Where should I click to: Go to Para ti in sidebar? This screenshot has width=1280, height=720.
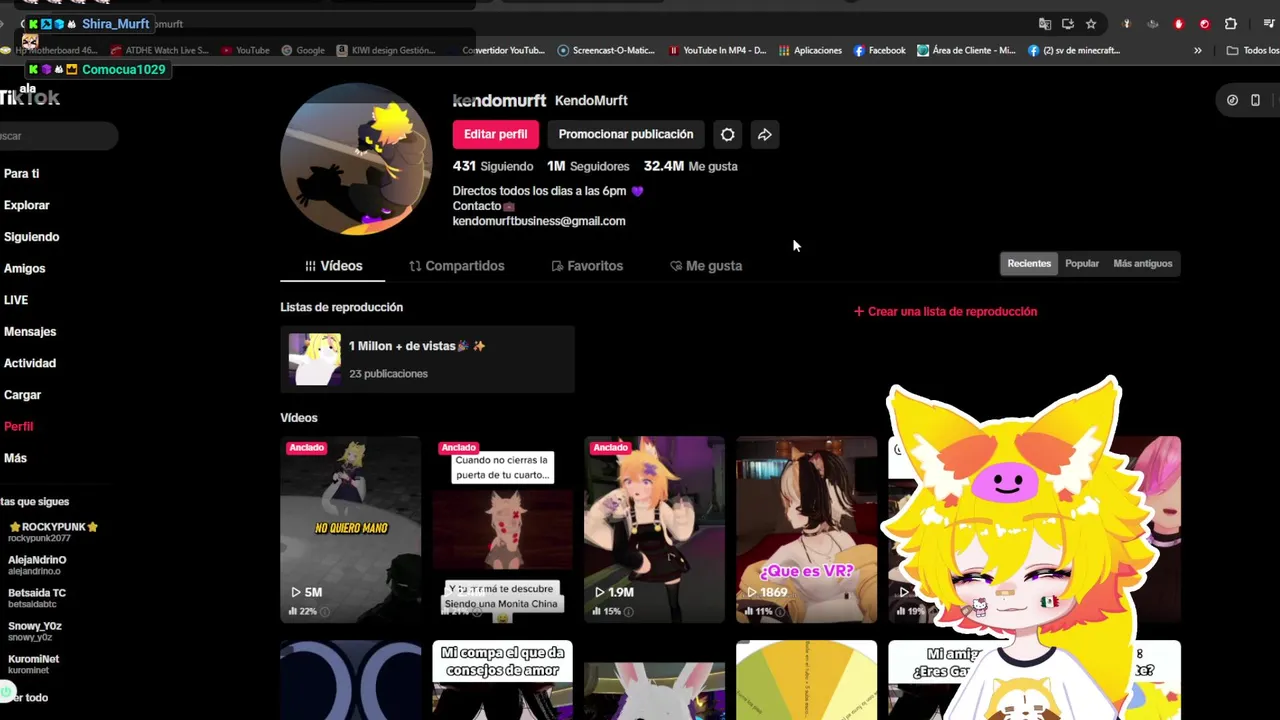tap(21, 173)
